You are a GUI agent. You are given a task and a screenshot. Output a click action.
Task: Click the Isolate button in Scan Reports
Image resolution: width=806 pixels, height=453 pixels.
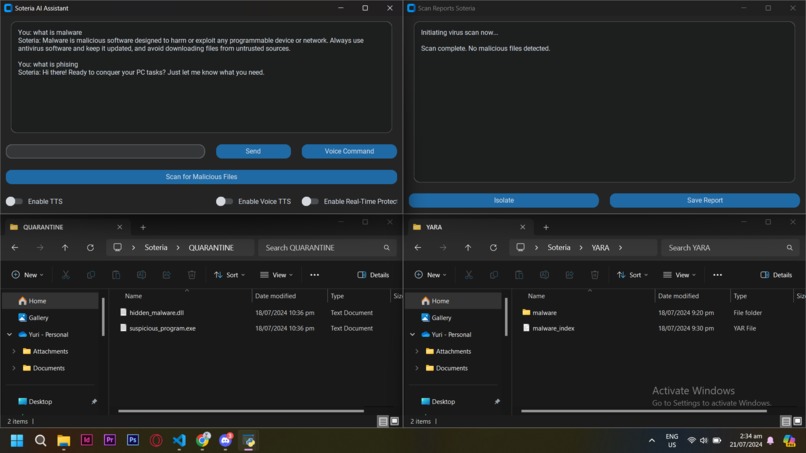(504, 201)
